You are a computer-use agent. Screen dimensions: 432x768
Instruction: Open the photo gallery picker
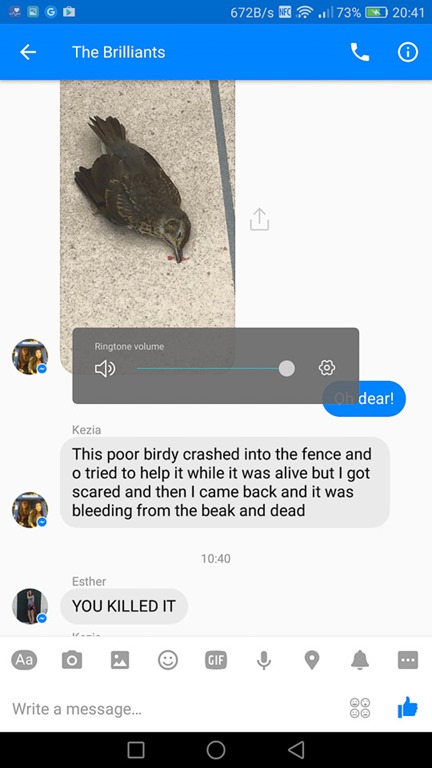(x=120, y=660)
